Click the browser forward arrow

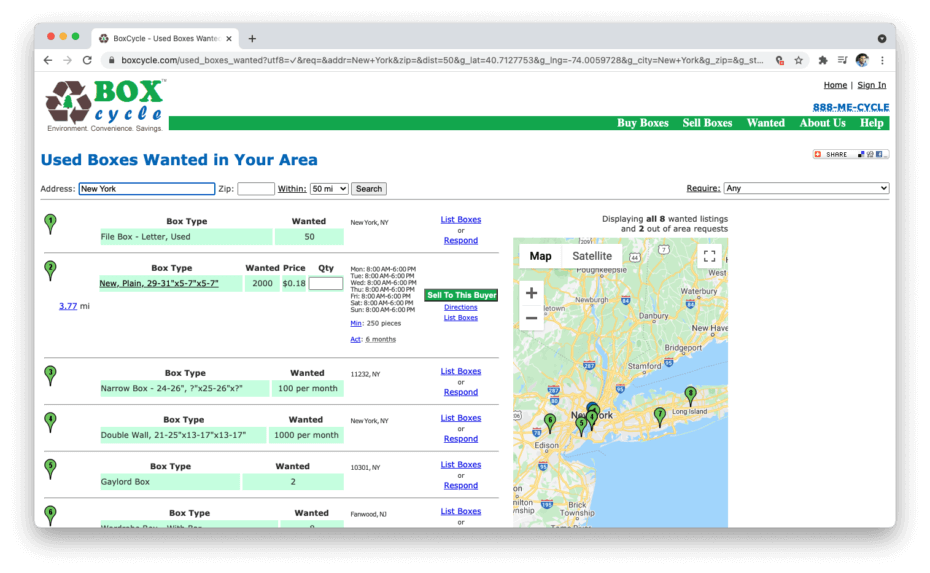click(68, 60)
